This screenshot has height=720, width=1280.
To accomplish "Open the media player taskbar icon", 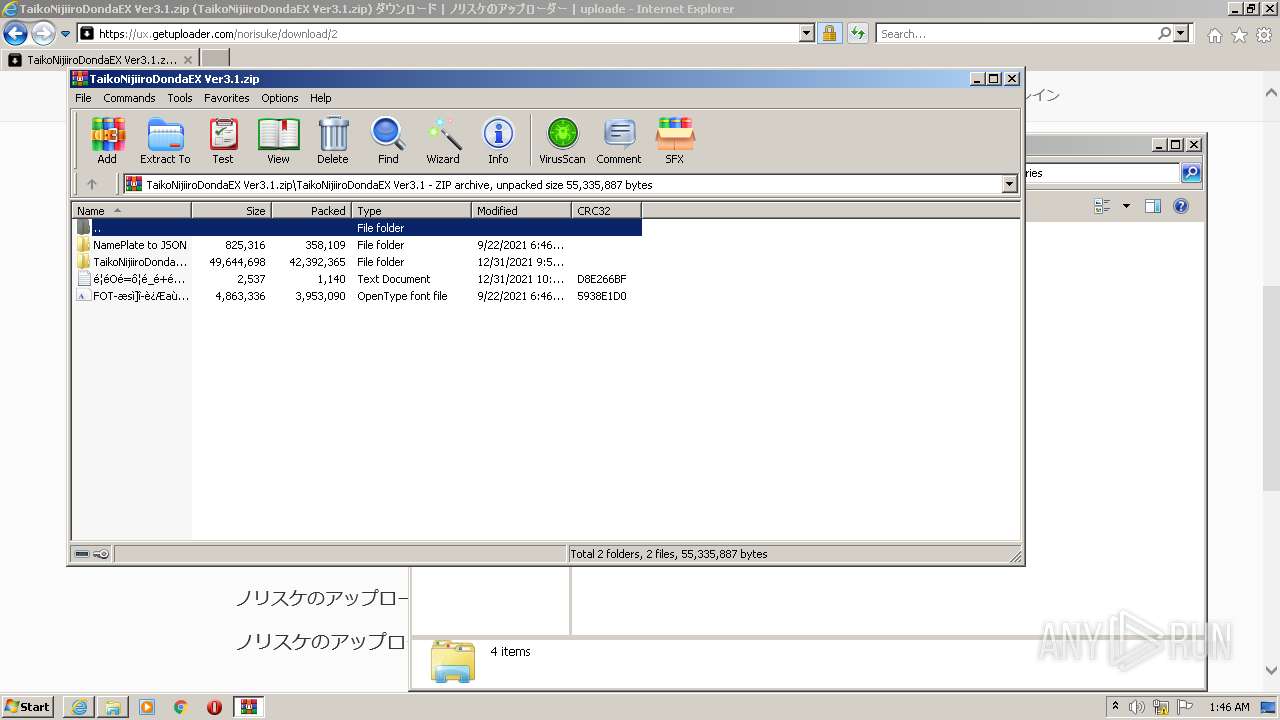I will [147, 707].
